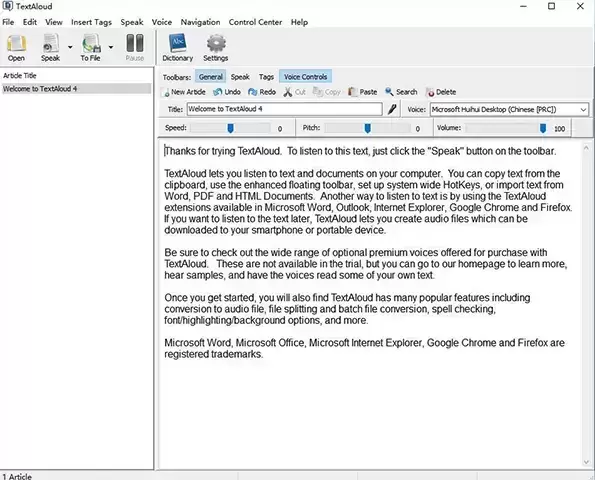
Task: Open the Speak menu
Action: coord(132,22)
